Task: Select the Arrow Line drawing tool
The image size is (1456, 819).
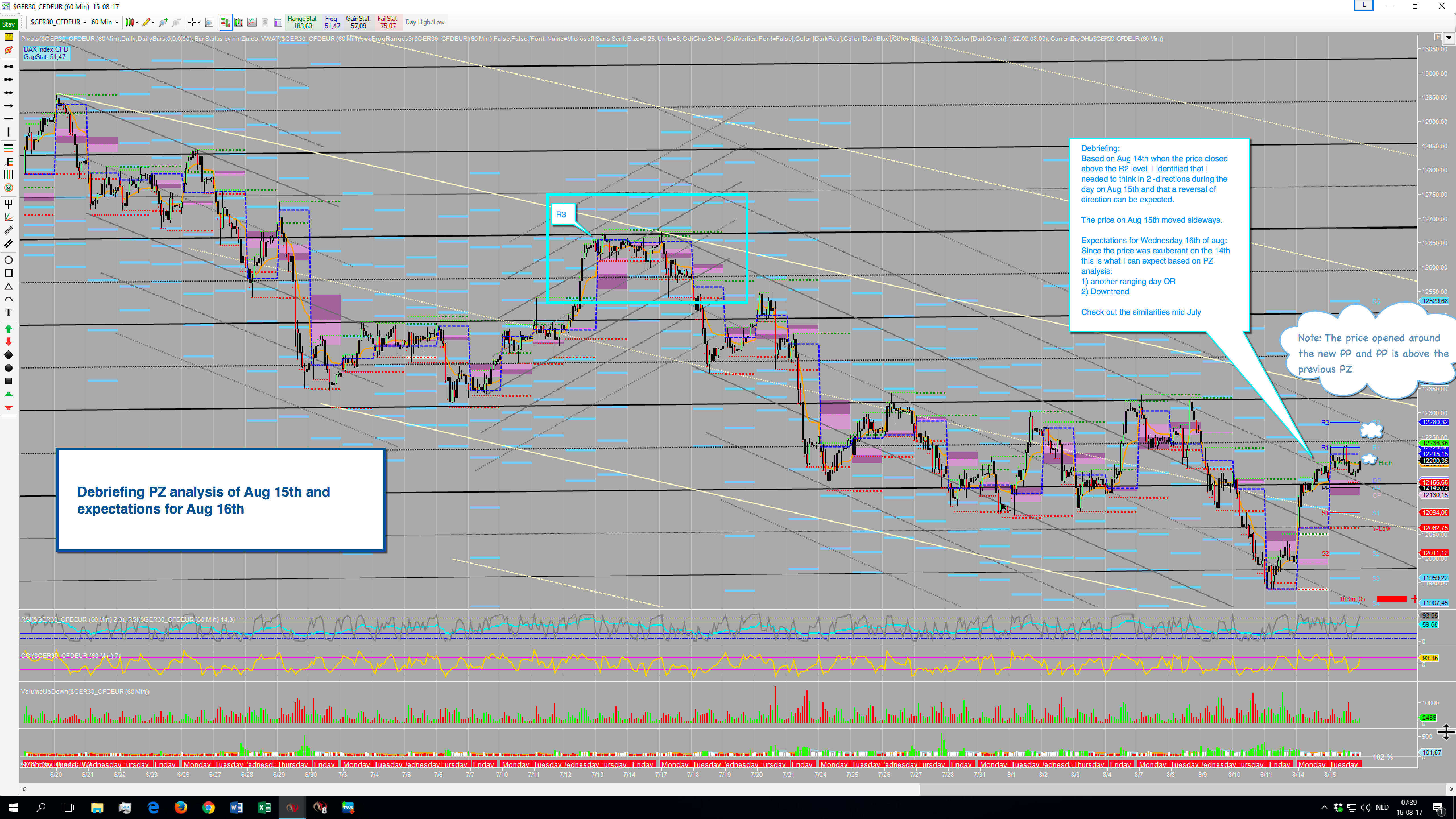Action: pos(9,106)
